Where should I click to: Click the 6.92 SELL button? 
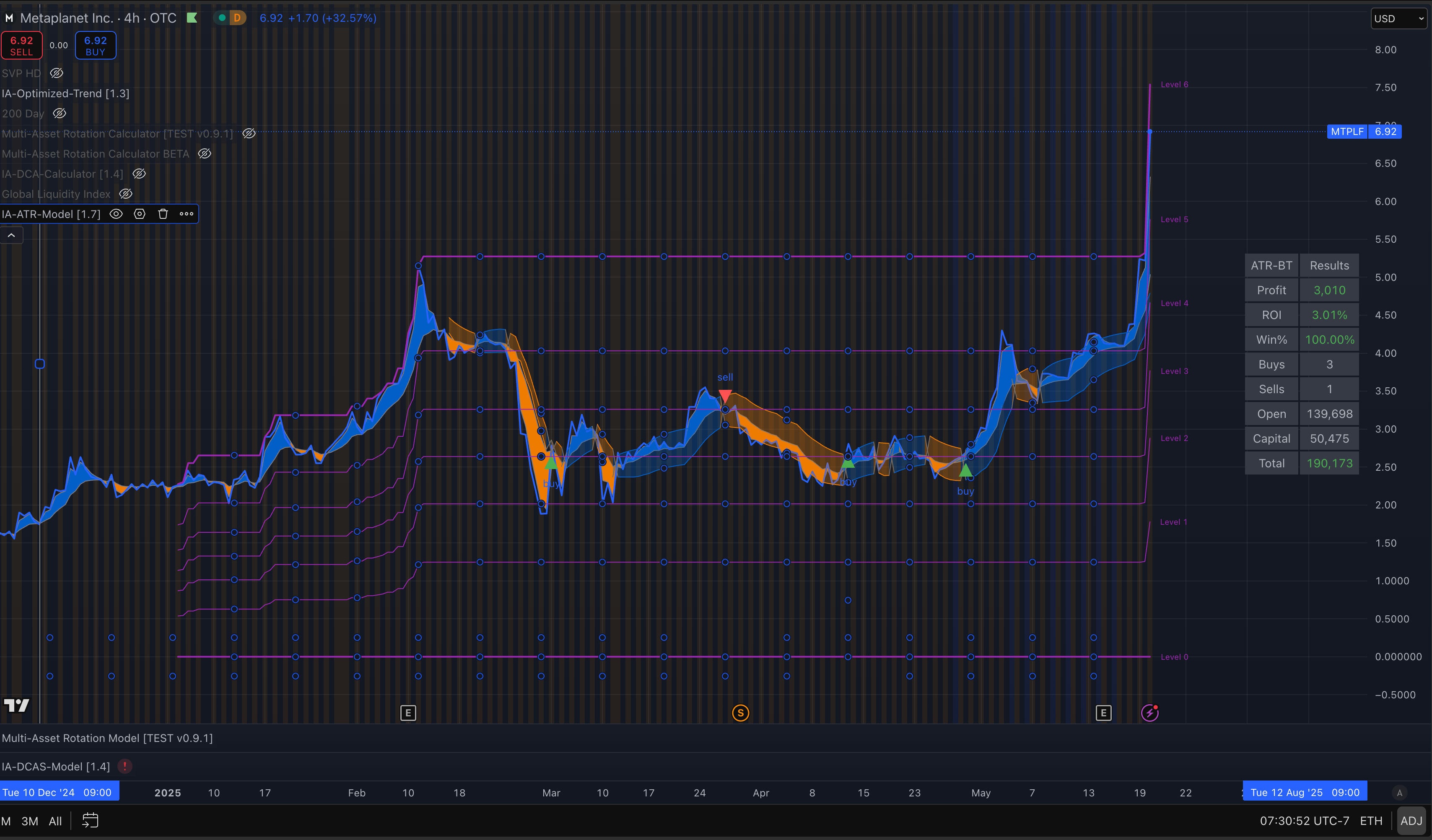tap(22, 45)
